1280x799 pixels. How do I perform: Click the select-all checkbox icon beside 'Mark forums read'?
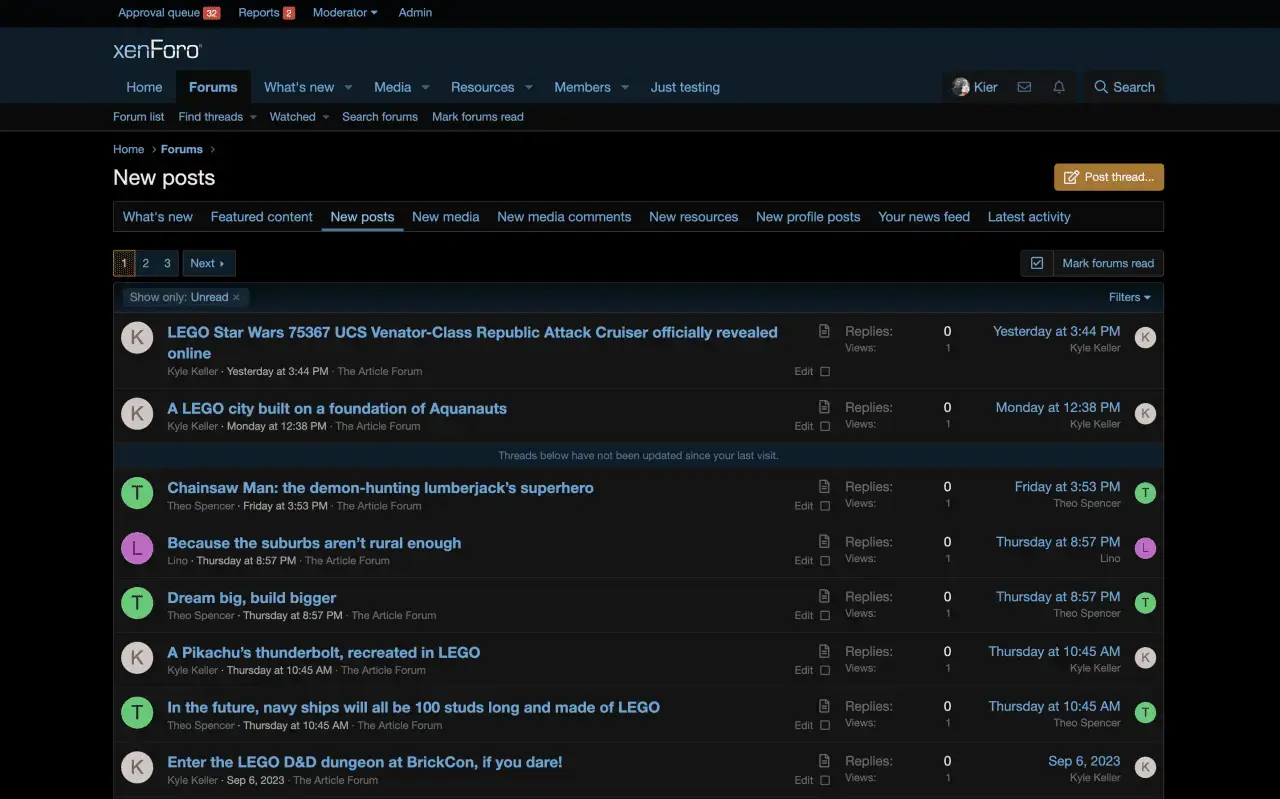[x=1037, y=263]
